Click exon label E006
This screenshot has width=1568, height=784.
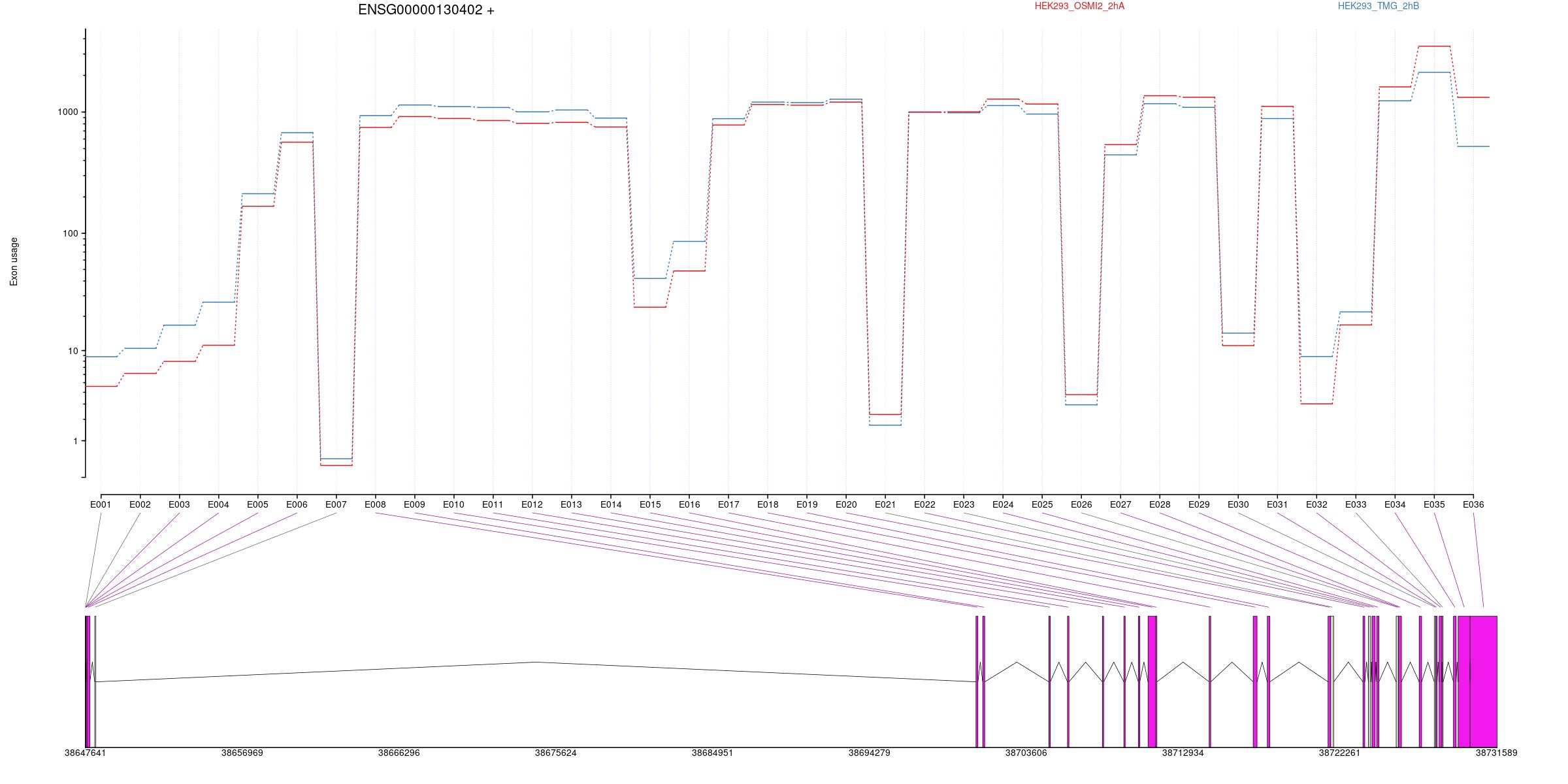point(297,504)
